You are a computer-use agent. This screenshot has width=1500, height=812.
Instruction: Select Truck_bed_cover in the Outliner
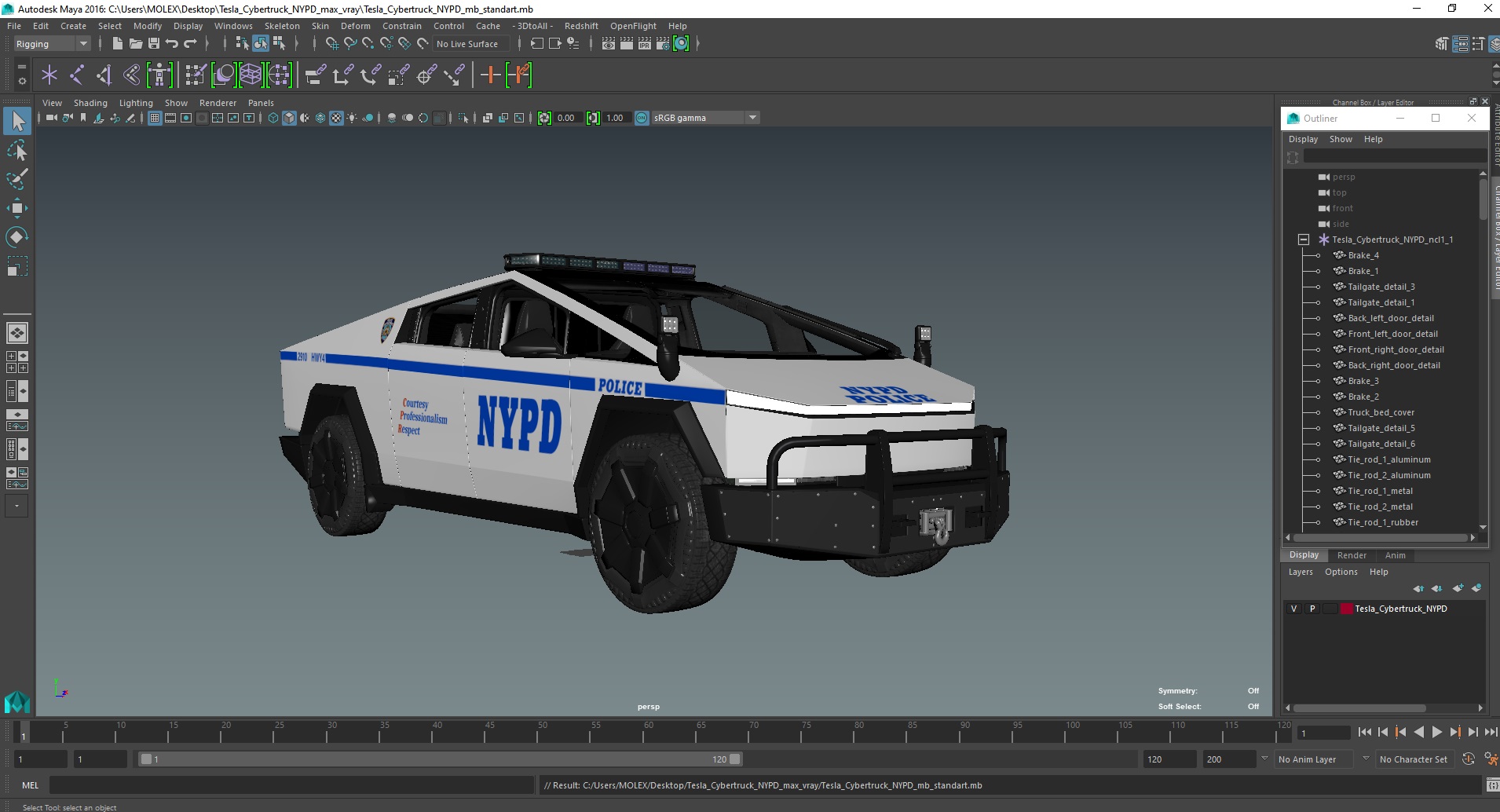click(1381, 412)
